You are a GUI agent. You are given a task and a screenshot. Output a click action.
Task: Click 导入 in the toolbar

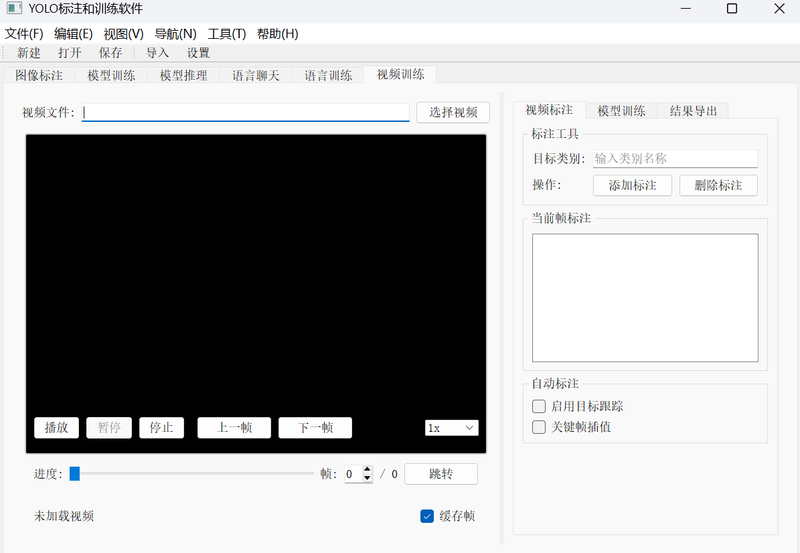tap(157, 53)
